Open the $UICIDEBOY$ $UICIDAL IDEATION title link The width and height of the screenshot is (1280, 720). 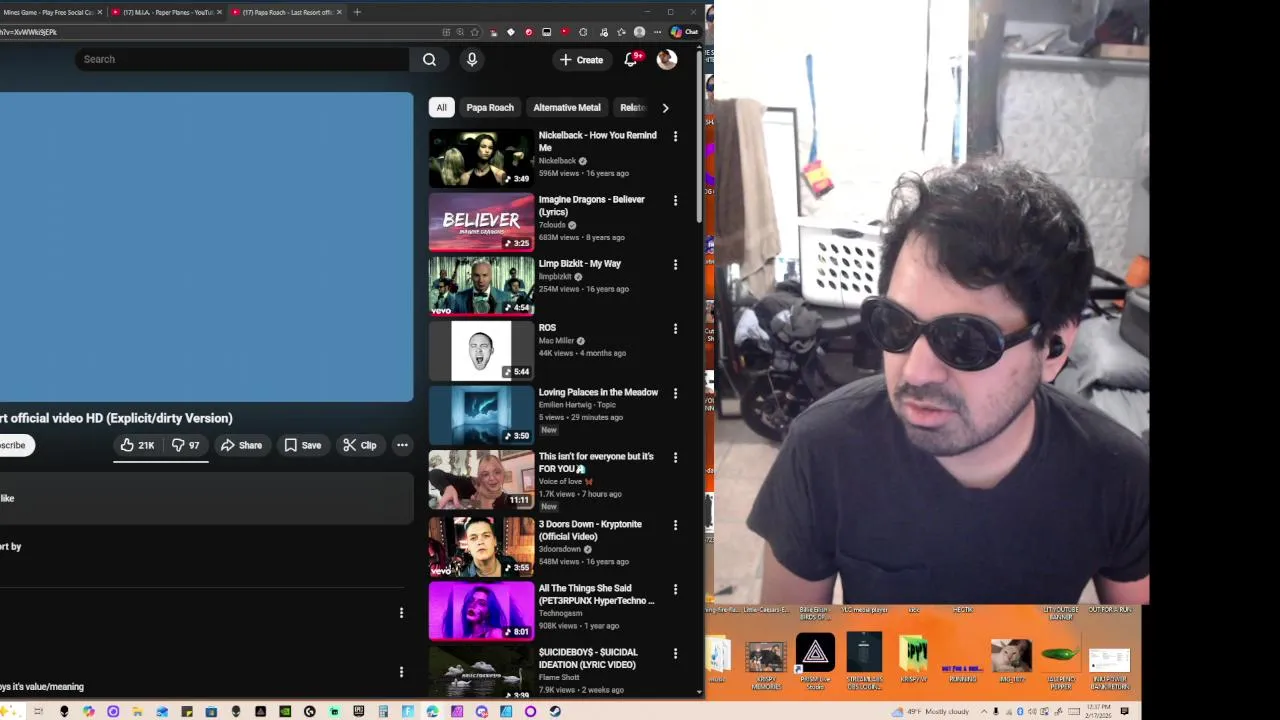(588, 658)
